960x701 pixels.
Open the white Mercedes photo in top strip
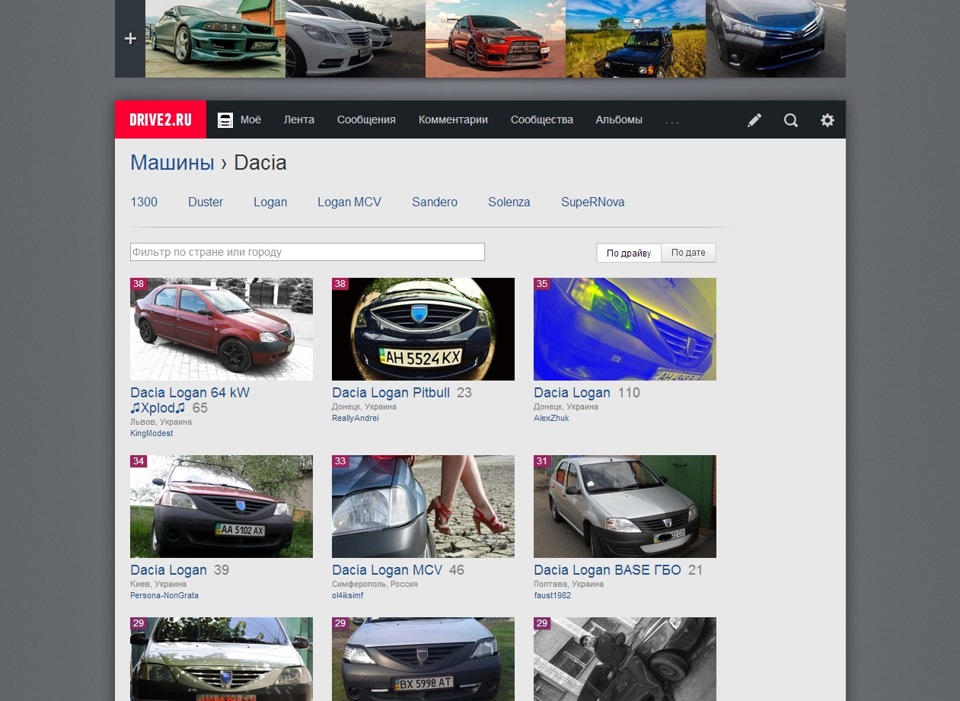pos(356,39)
